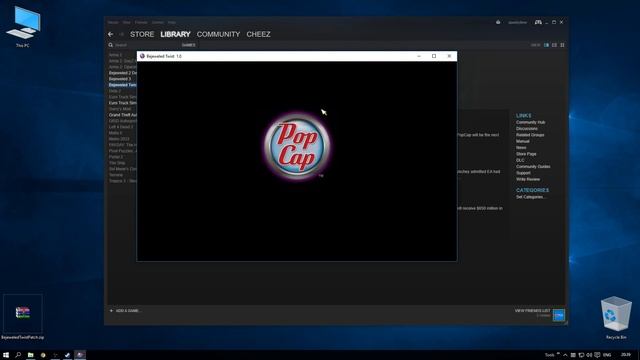Click the PopCap logo in game window
The width and height of the screenshot is (640, 360).
[297, 146]
